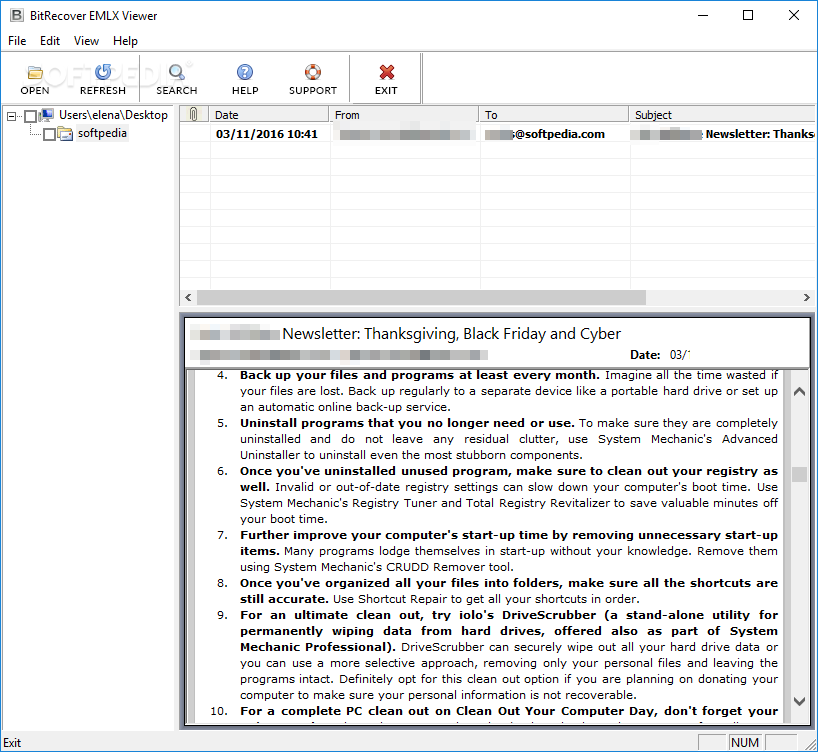Click the email list scroll right arrow
818x752 pixels.
[x=807, y=297]
